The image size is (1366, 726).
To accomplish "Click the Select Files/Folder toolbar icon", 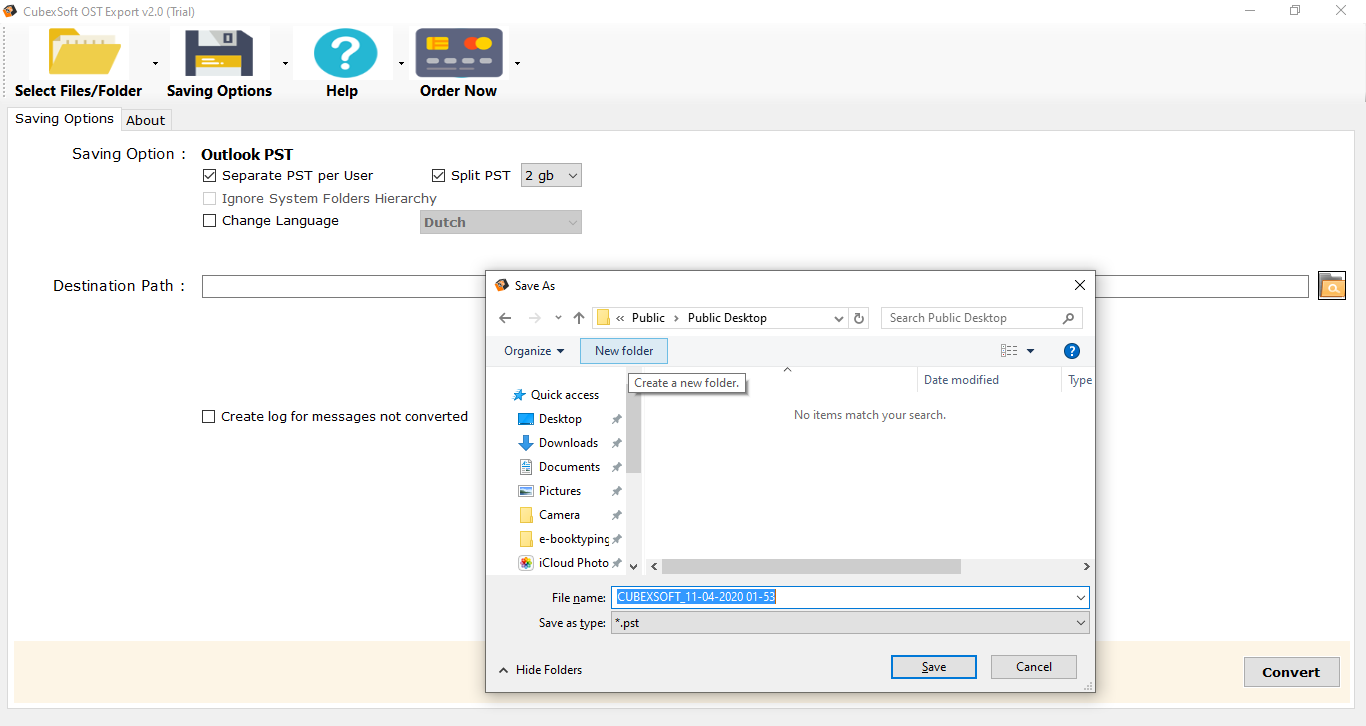I will (78, 55).
